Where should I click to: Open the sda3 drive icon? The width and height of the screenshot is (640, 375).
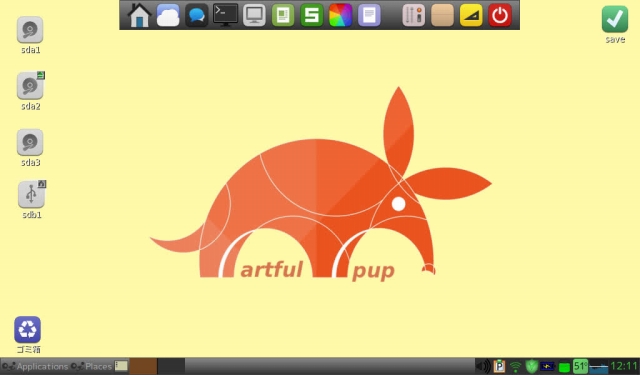[x=30, y=142]
